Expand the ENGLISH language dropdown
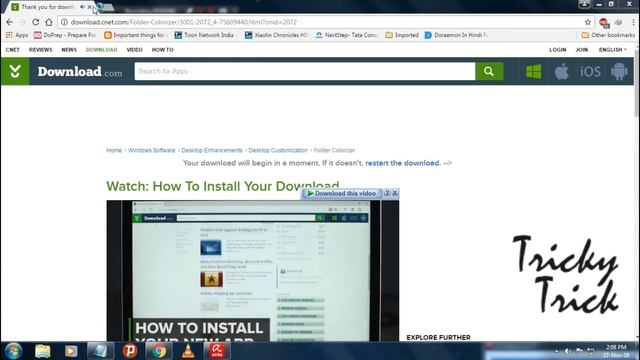640x360 pixels. (613, 50)
